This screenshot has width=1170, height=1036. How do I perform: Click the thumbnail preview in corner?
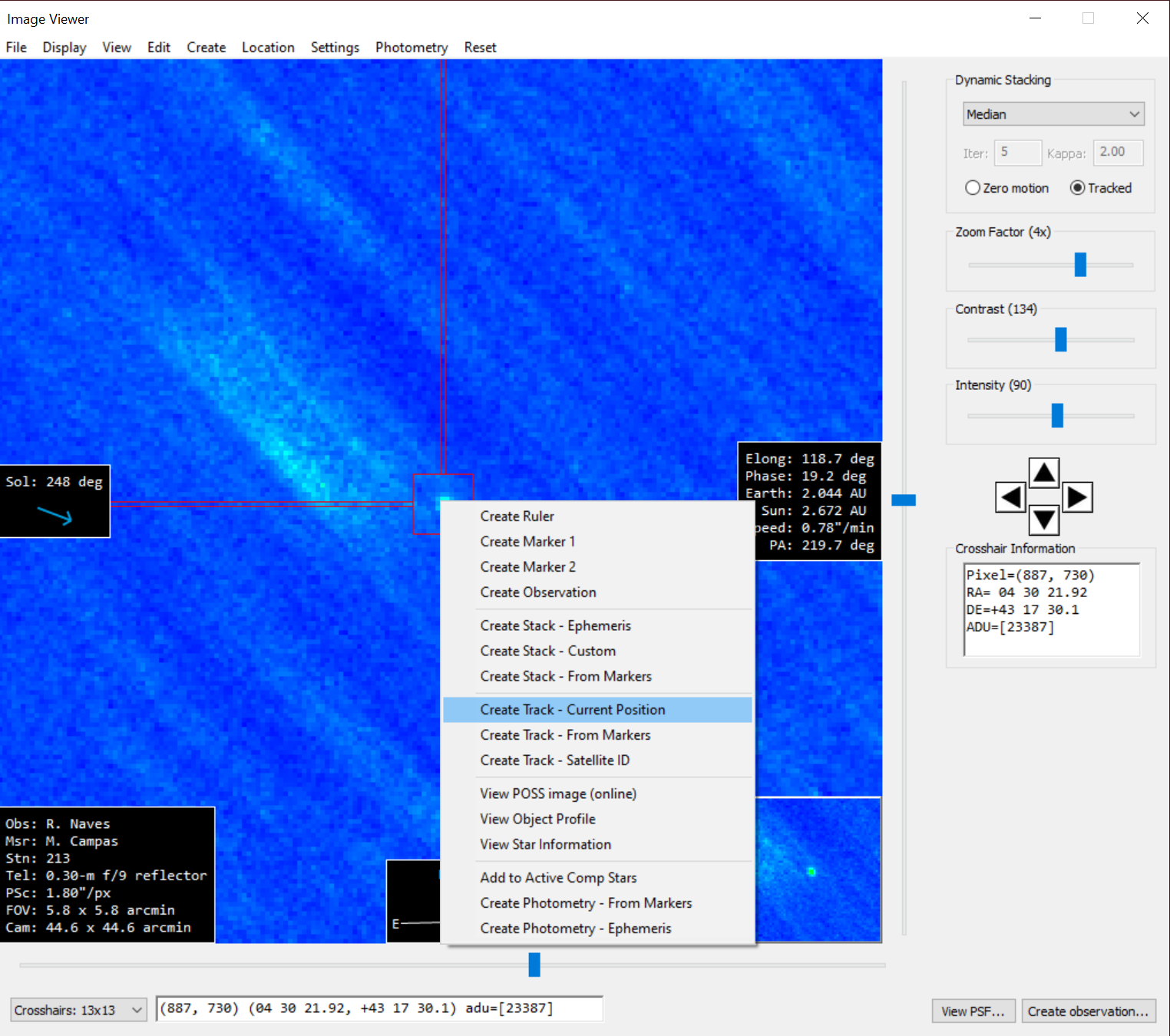click(x=818, y=869)
